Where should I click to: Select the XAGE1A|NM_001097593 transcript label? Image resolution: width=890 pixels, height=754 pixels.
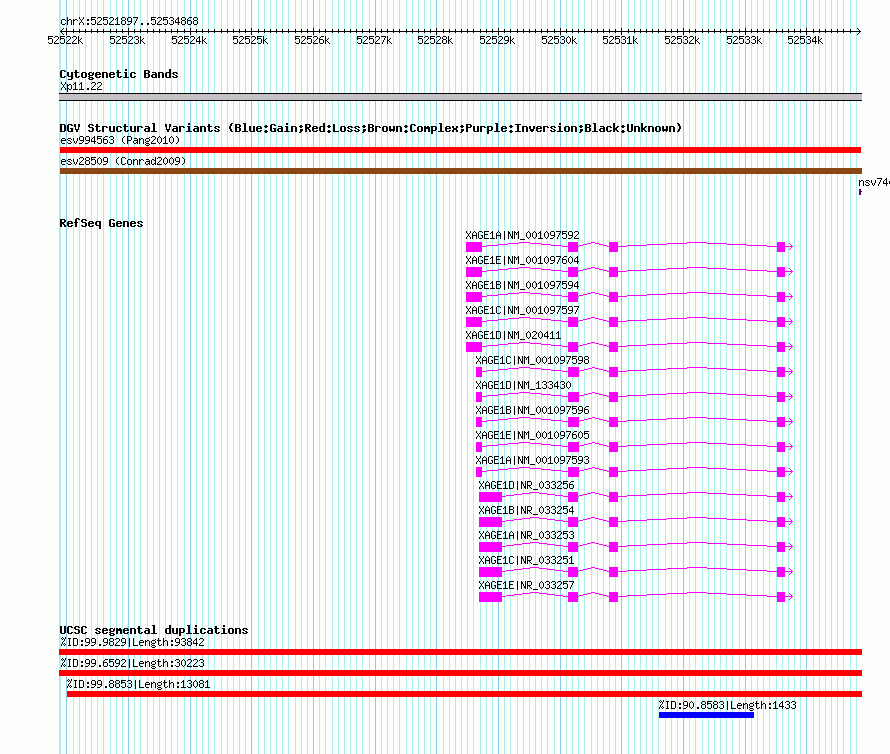coord(532,460)
